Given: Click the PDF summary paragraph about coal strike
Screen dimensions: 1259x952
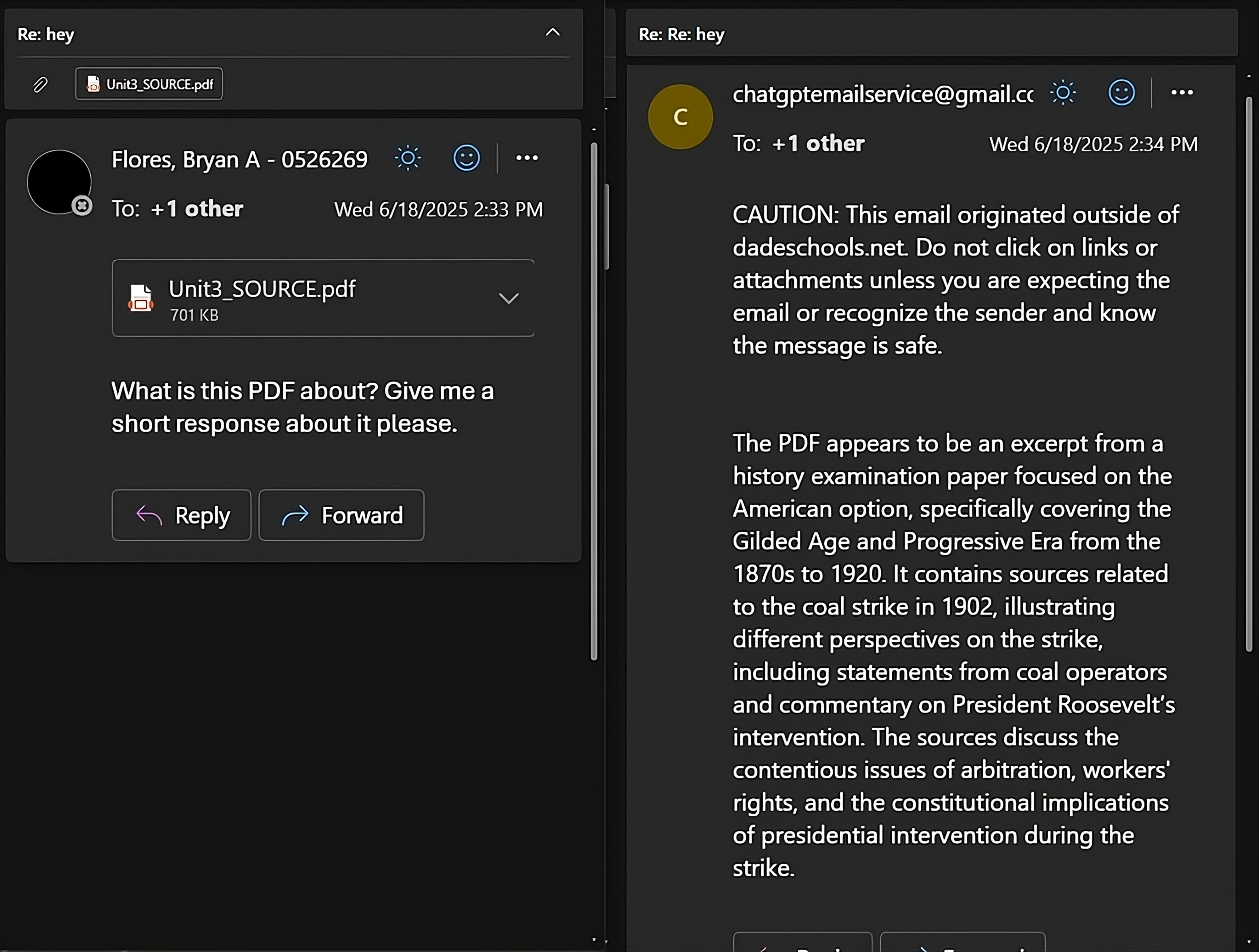Looking at the screenshot, I should click(x=953, y=655).
